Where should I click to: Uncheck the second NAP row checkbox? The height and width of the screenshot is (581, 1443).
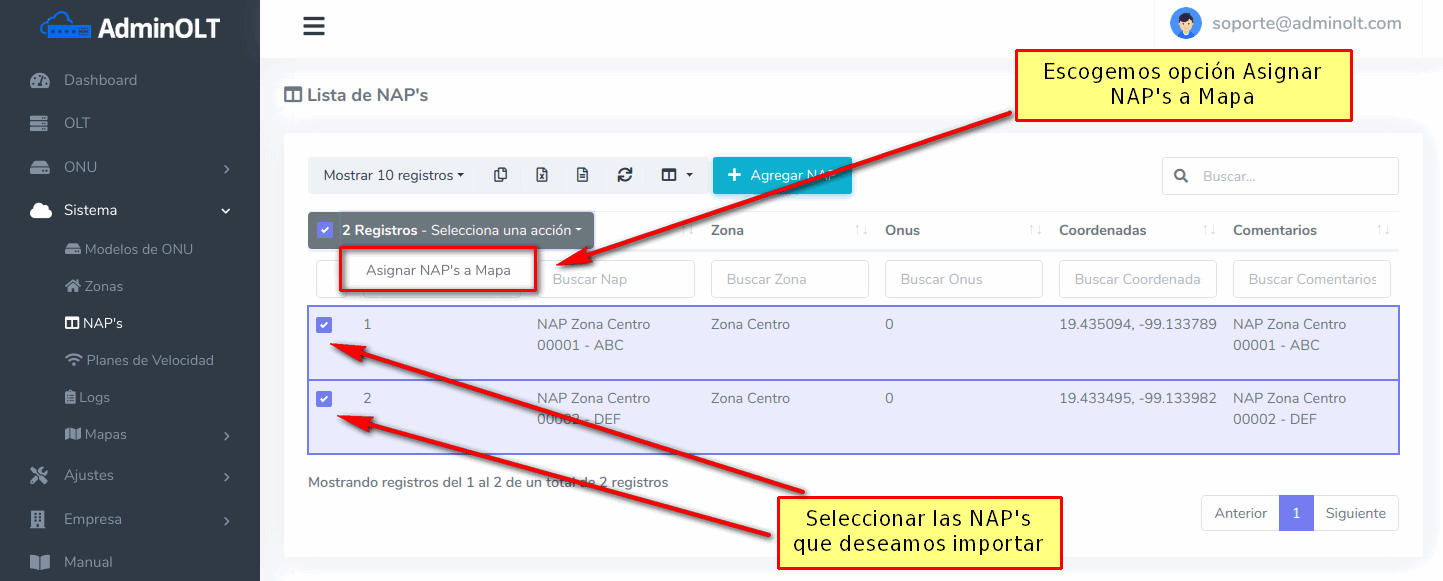[324, 398]
